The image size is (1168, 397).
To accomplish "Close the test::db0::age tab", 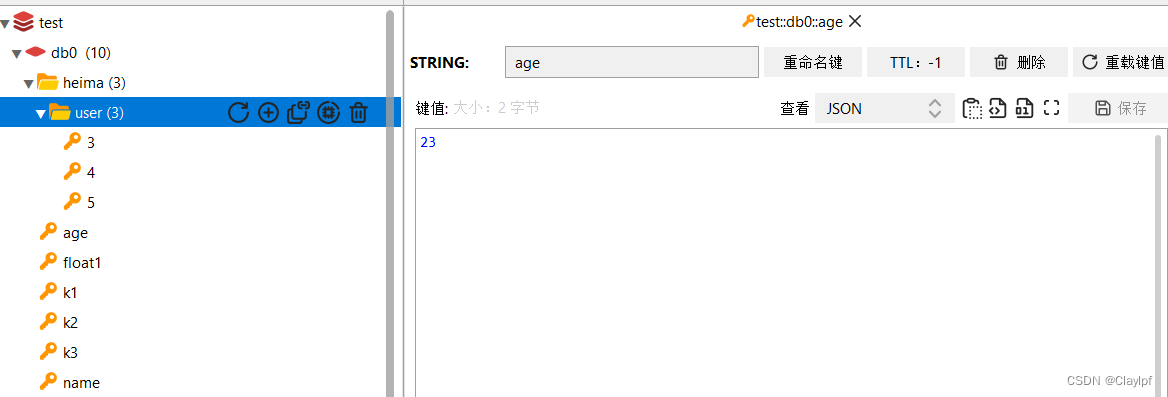I will point(855,22).
